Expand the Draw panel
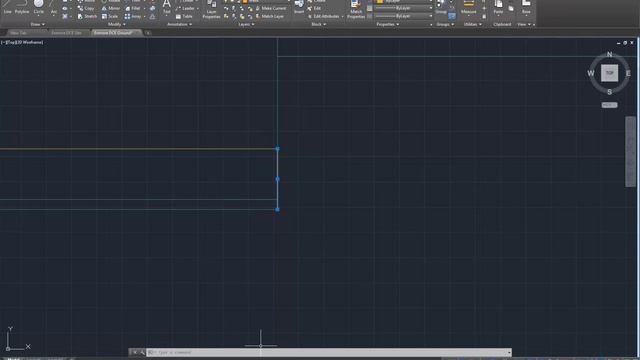640x360 pixels. (38, 24)
